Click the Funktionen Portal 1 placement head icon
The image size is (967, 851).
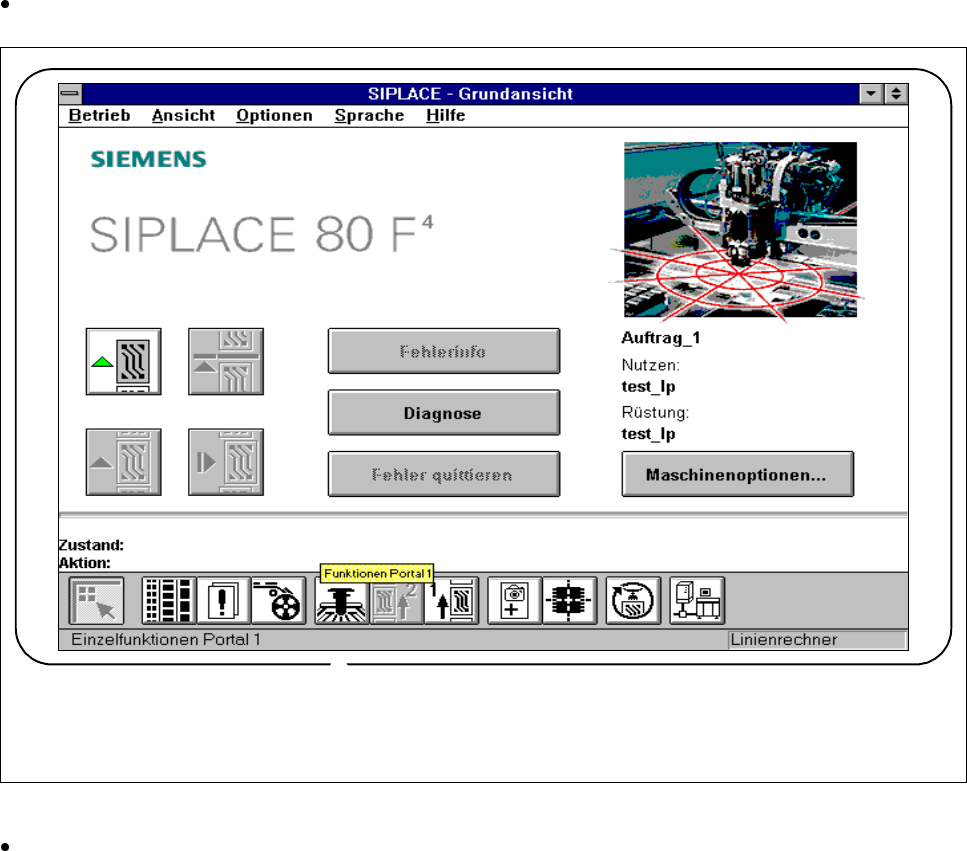[342, 602]
